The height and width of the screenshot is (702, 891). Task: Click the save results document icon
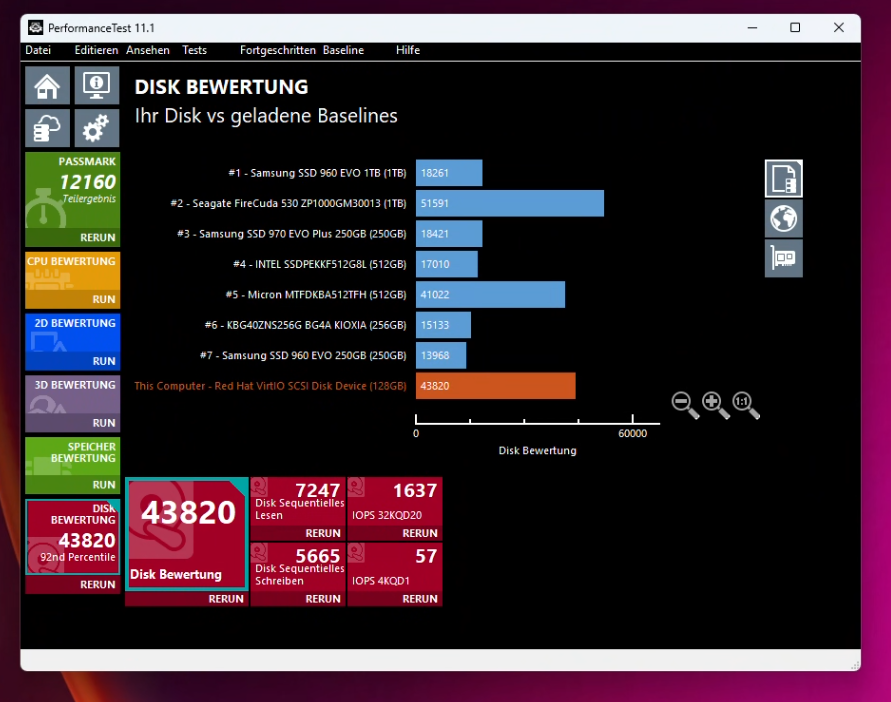pyautogui.click(x=784, y=178)
